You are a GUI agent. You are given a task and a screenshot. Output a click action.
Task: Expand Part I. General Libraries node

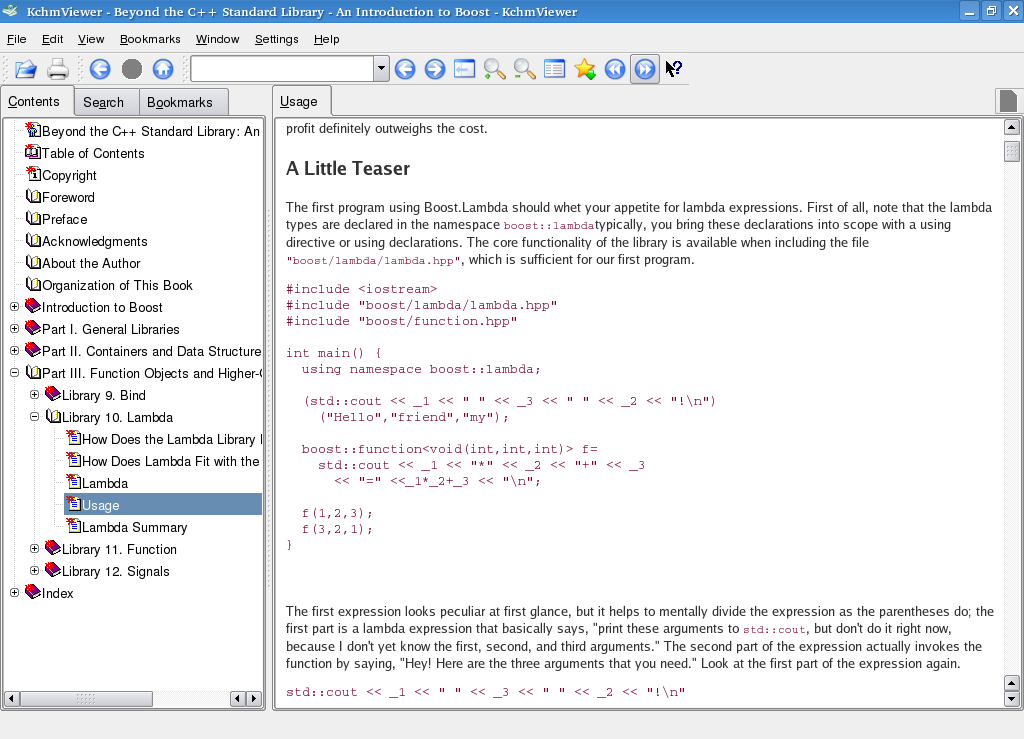tap(14, 329)
